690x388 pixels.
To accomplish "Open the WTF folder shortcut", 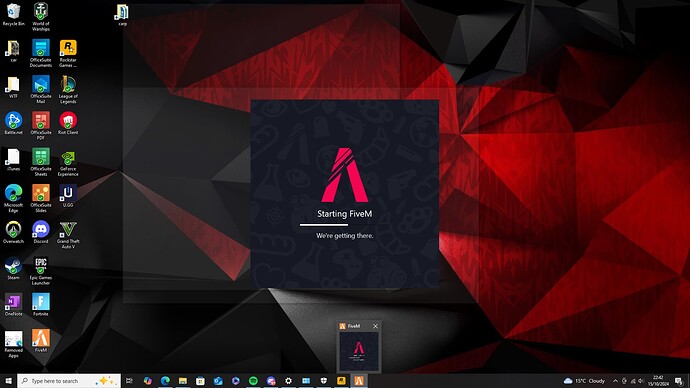I will coord(13,87).
